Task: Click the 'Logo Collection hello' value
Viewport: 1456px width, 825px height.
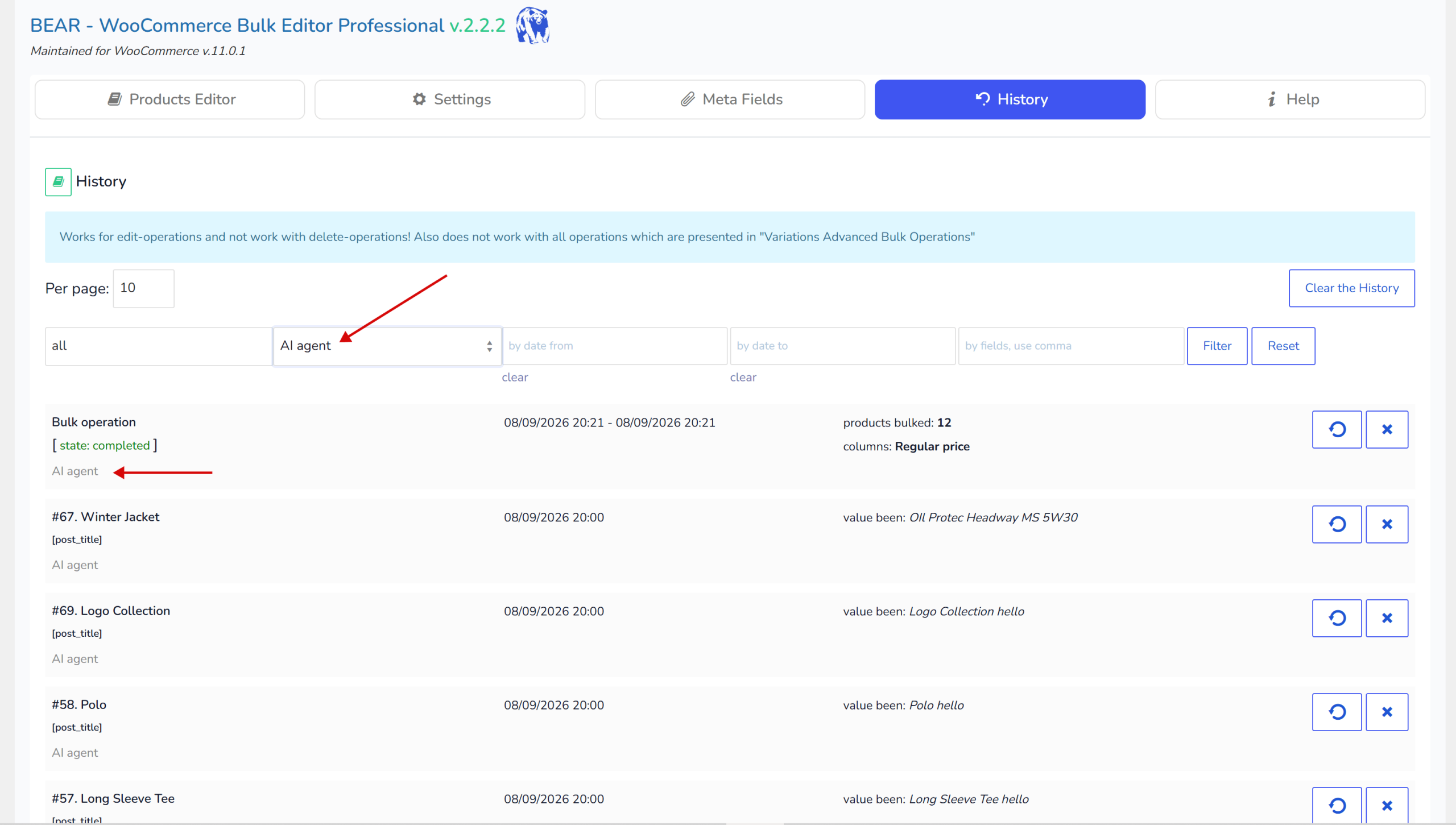Action: tap(966, 611)
